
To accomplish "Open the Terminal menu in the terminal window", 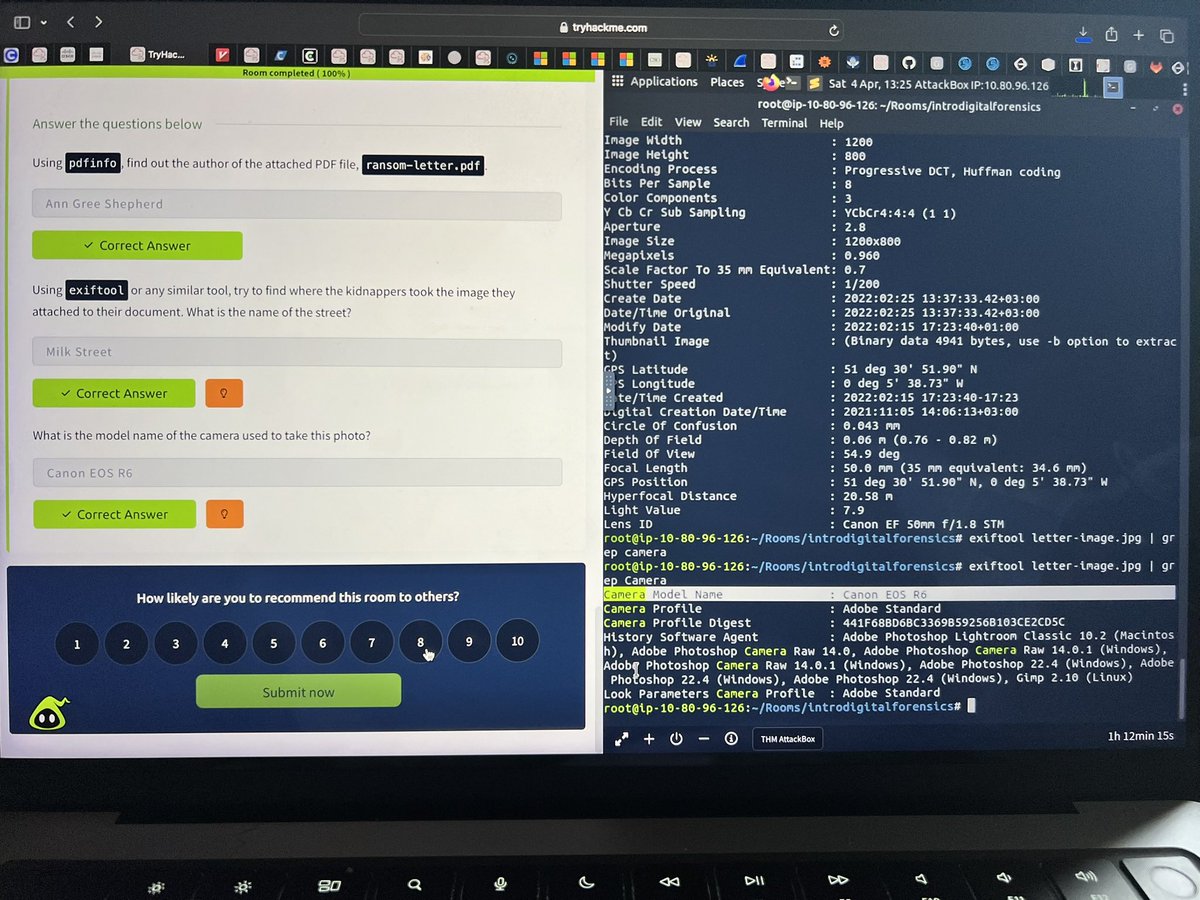I will click(784, 122).
